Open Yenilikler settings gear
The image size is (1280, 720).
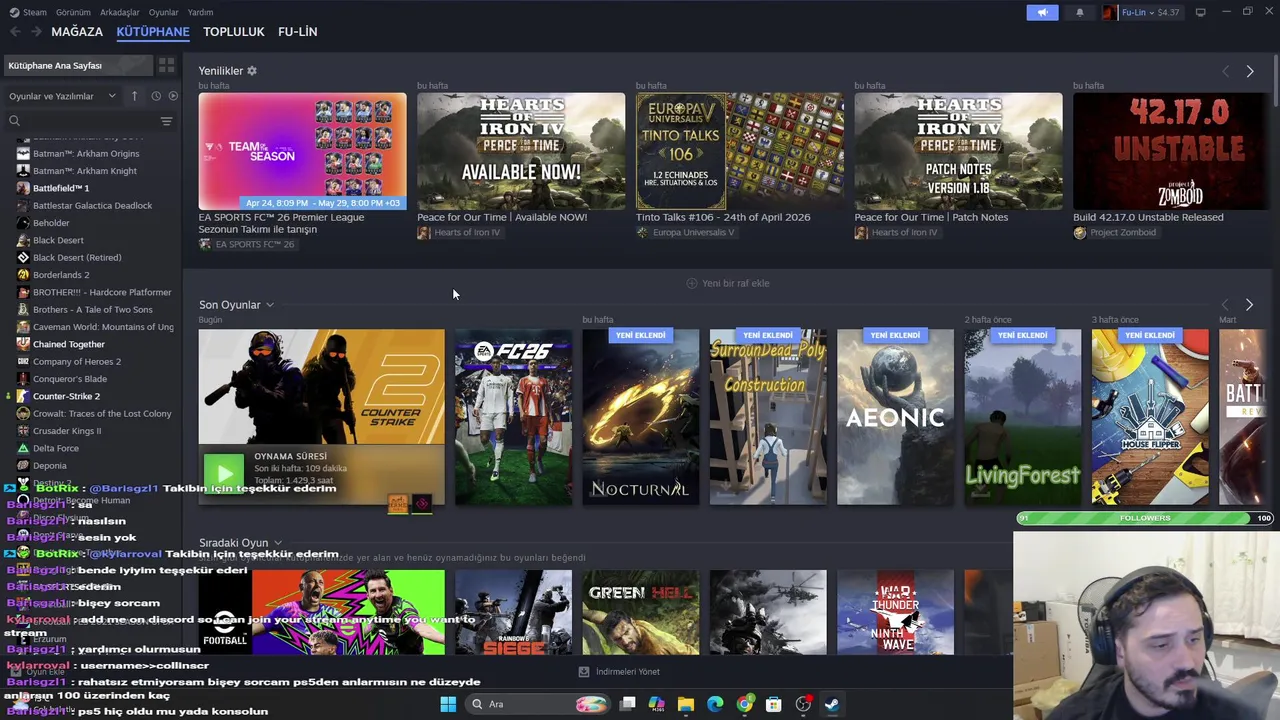point(252,71)
